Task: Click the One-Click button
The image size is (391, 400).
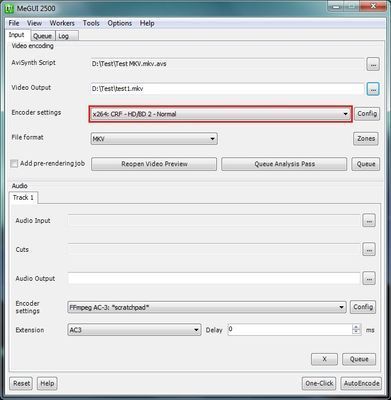Action: 319,383
